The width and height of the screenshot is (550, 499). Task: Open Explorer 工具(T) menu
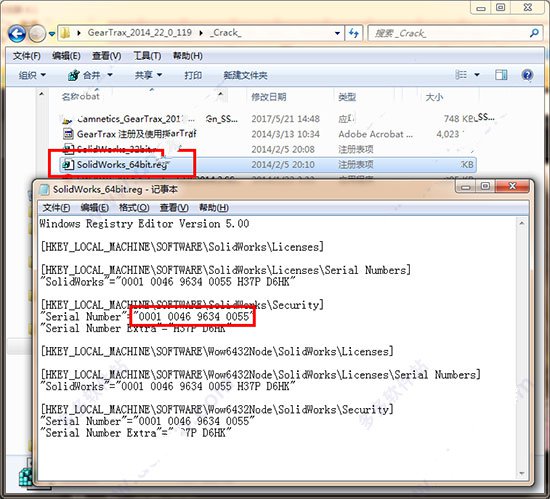coord(147,56)
